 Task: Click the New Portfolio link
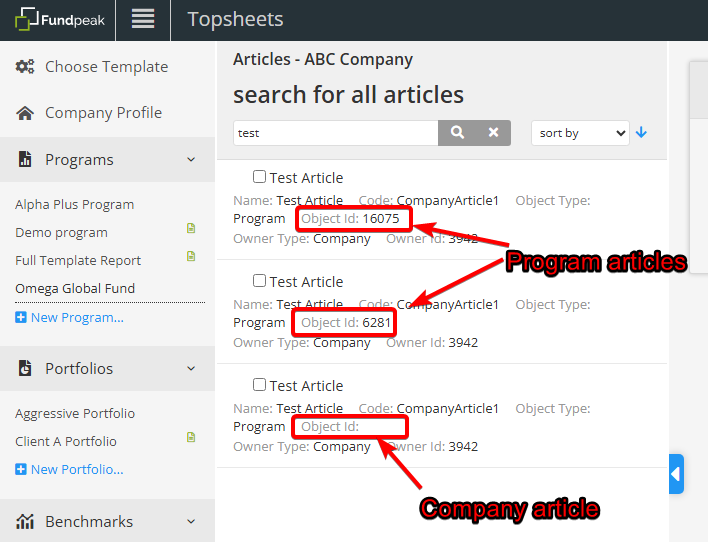click(x=76, y=469)
